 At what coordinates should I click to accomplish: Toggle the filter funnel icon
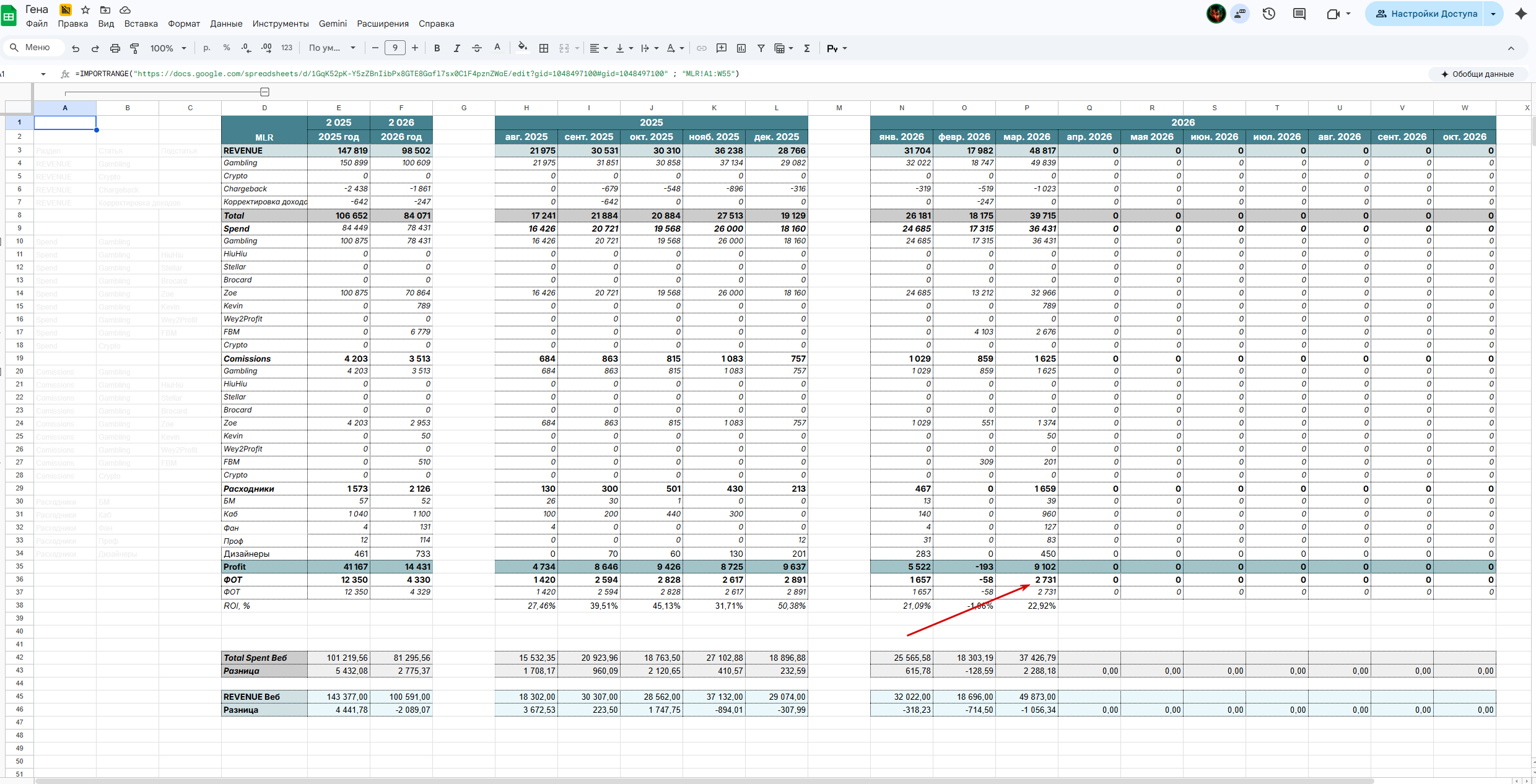pos(761,48)
